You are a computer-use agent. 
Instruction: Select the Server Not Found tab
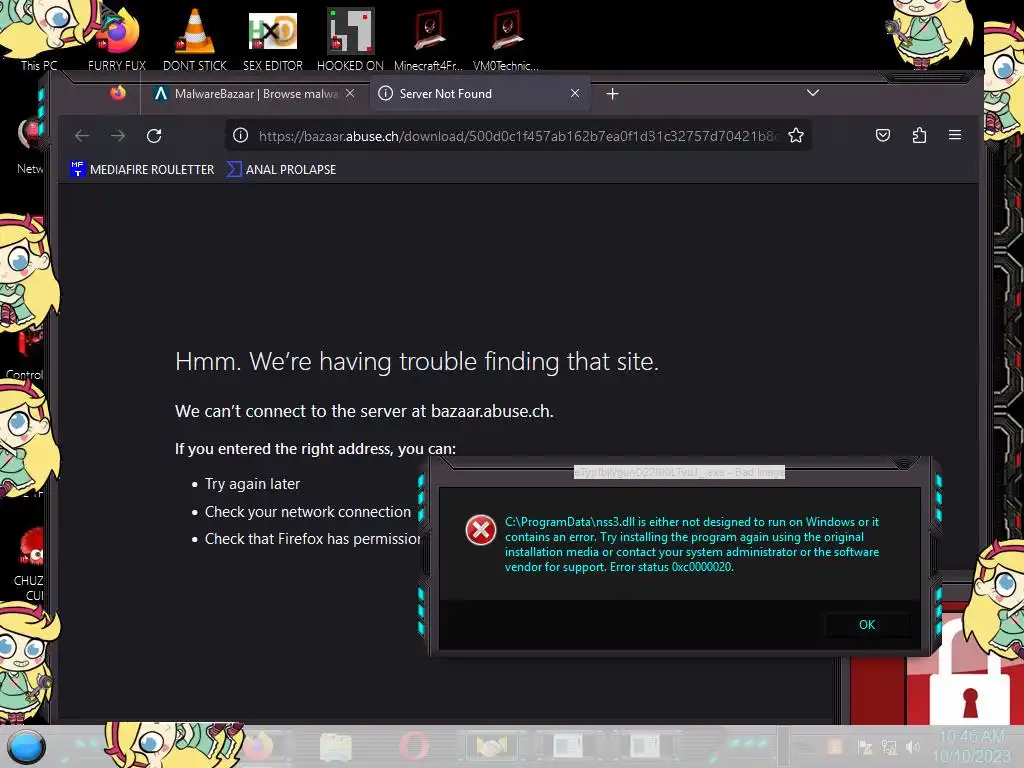(480, 94)
